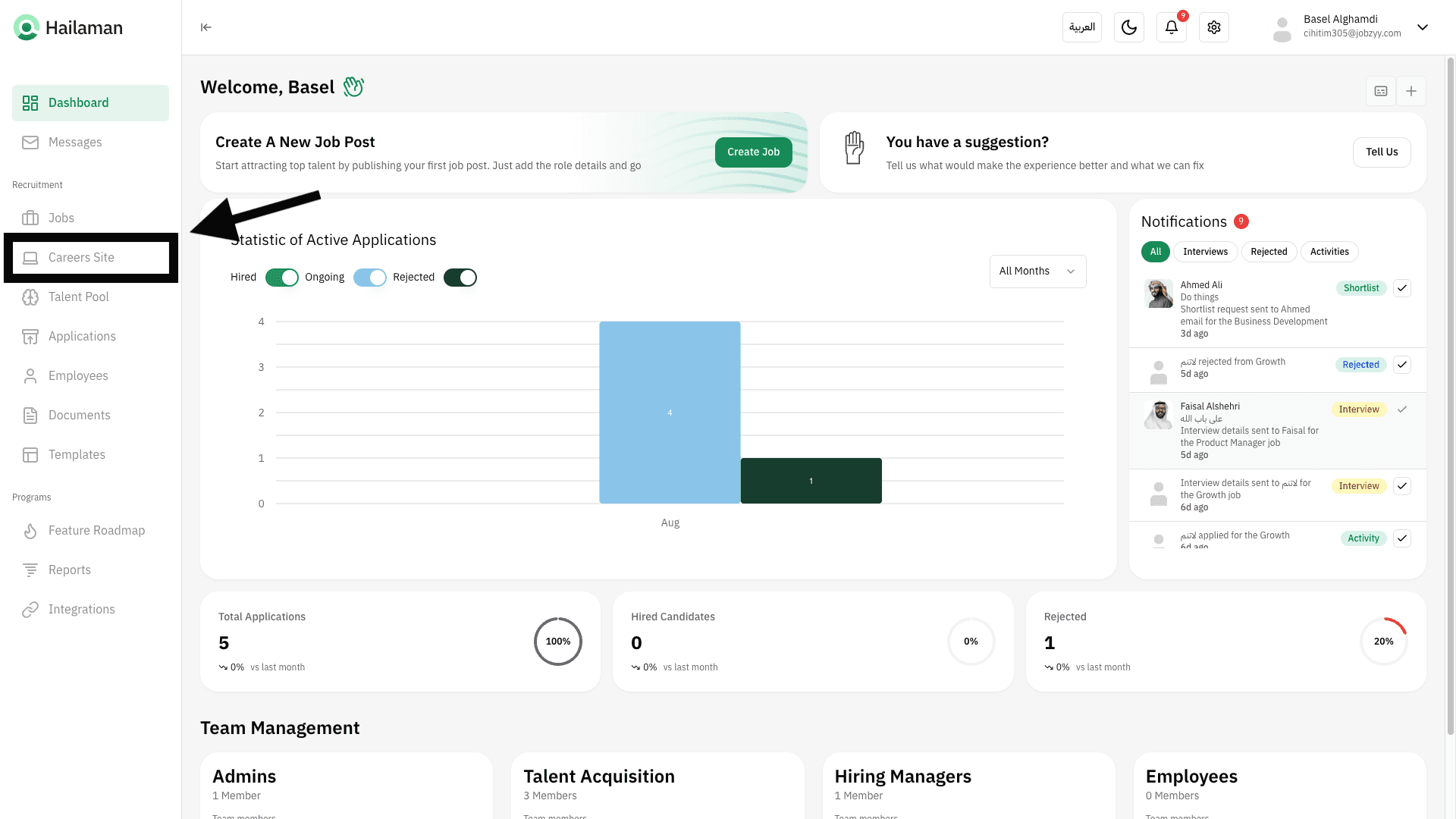The image size is (1456, 819).
Task: Toggle the Hired switch off
Action: pos(282,278)
